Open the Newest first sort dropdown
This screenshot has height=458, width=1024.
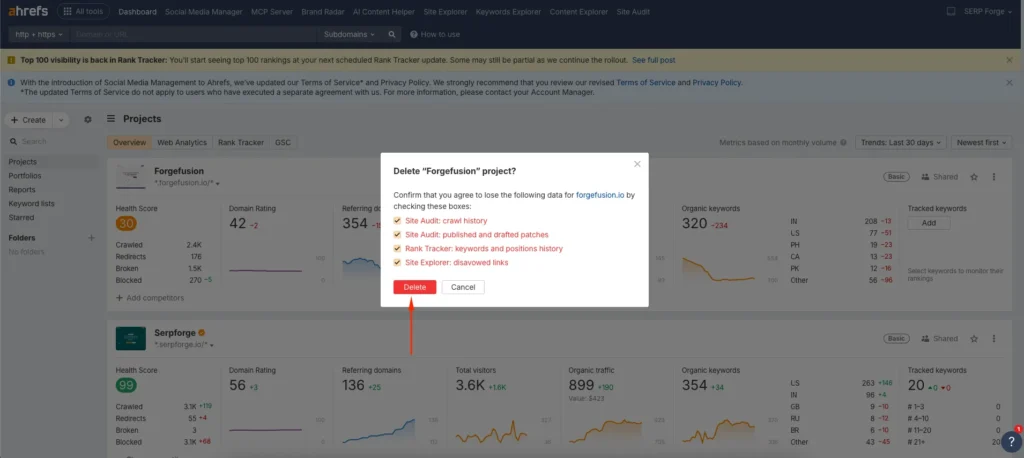point(982,142)
